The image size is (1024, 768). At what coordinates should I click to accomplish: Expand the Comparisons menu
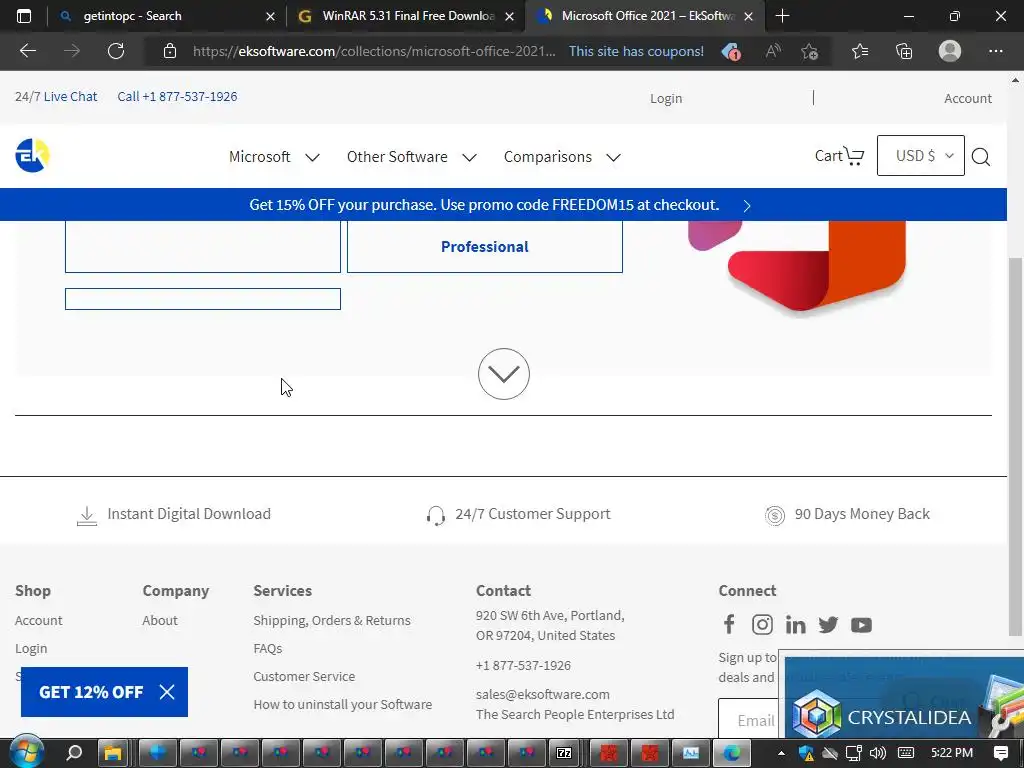(x=562, y=157)
